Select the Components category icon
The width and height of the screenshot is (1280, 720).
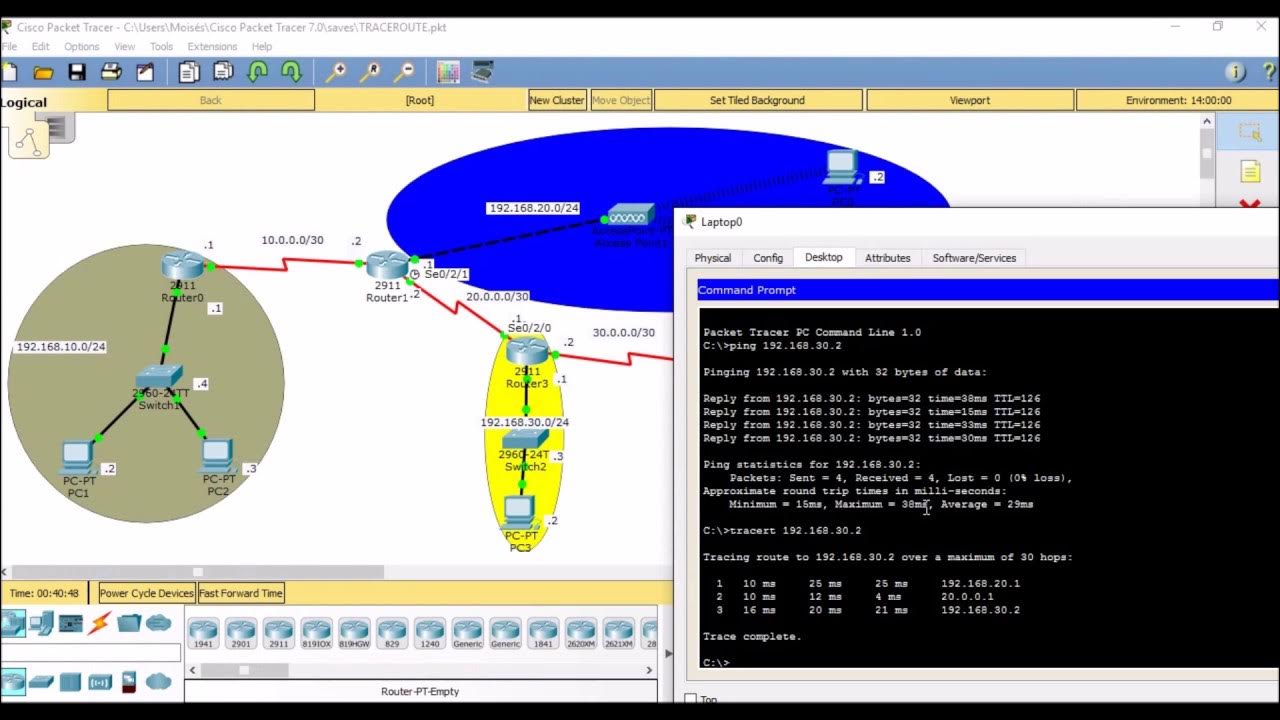(70, 624)
